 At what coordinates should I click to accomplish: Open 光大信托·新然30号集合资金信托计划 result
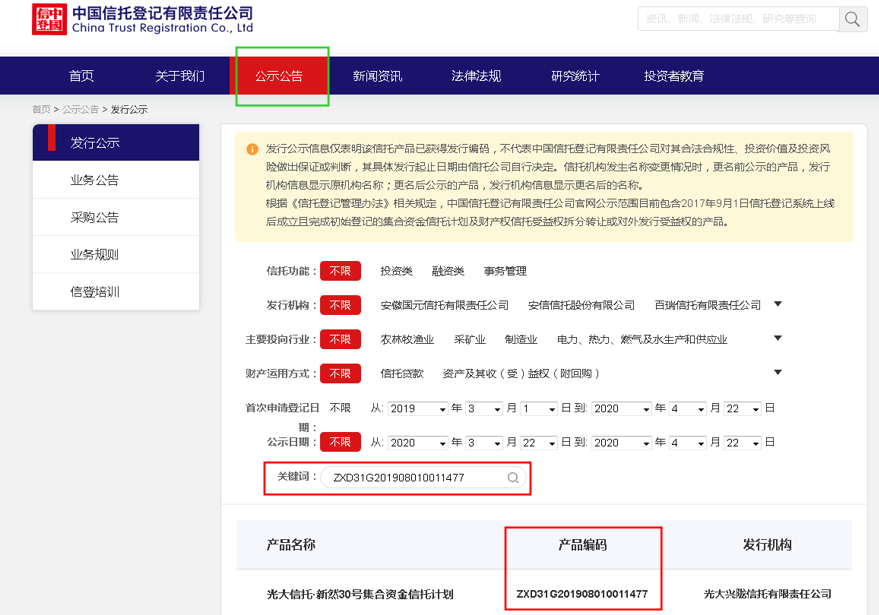click(x=360, y=594)
